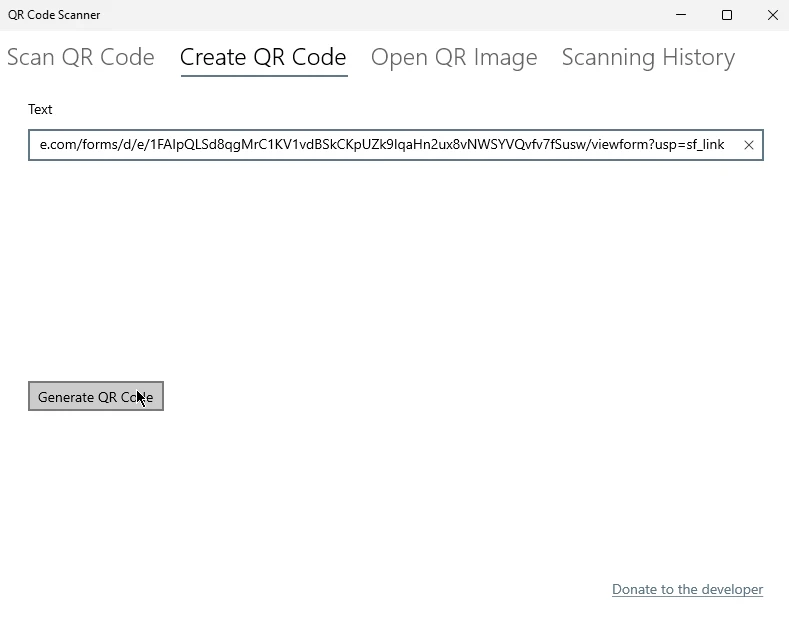Switch to the Scan QR Code tab
789x629 pixels.
tap(80, 57)
